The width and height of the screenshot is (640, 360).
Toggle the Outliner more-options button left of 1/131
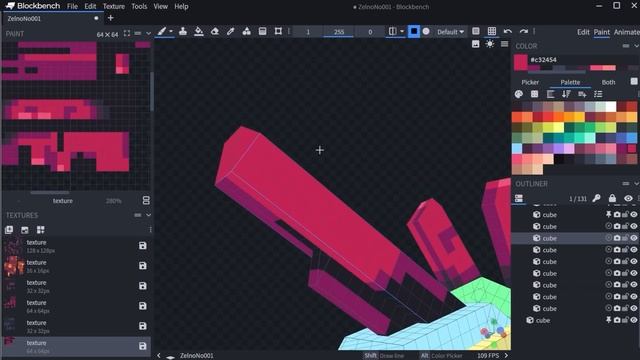pos(519,198)
